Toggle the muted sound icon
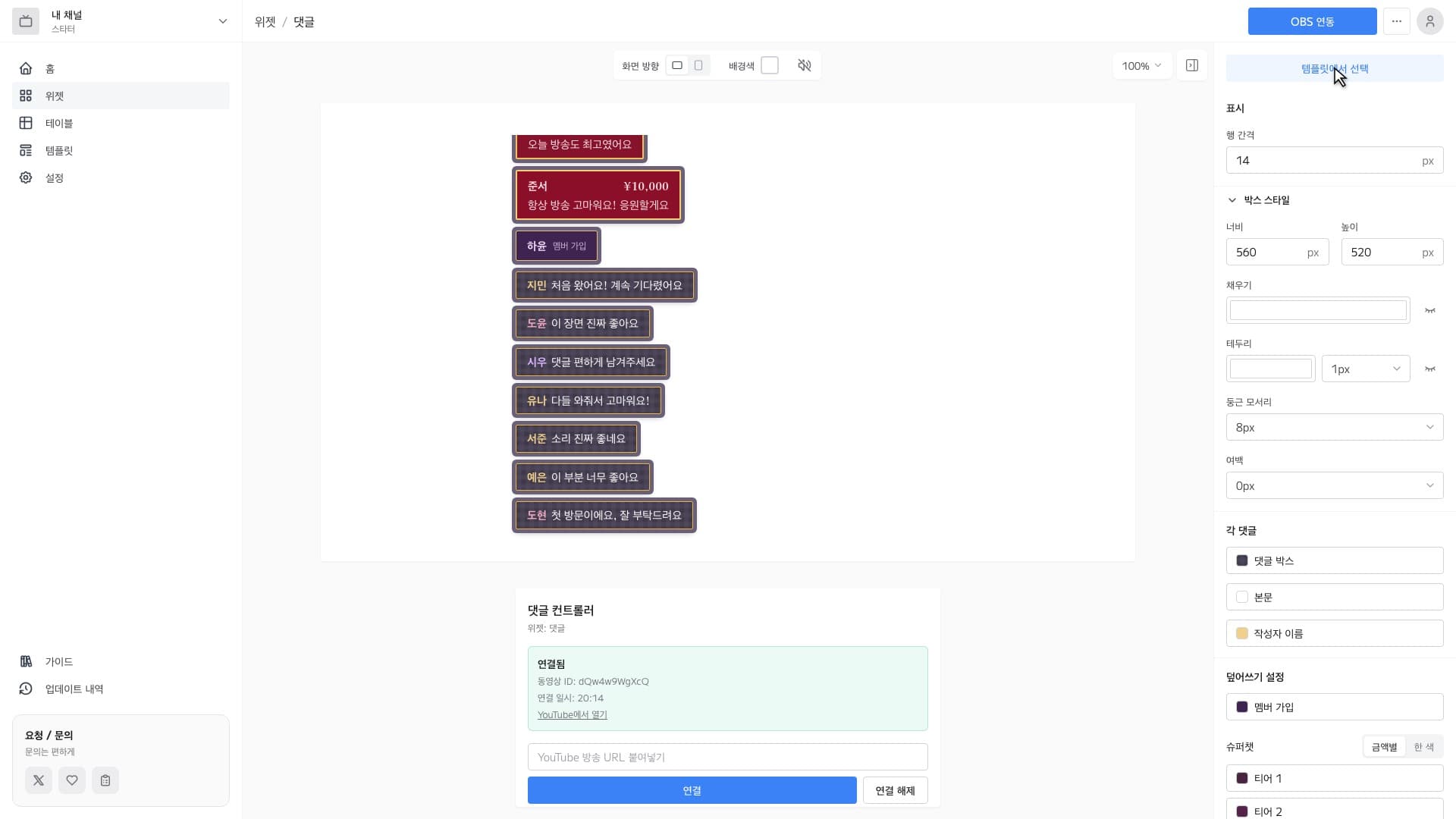This screenshot has width=1456, height=819. [x=805, y=66]
